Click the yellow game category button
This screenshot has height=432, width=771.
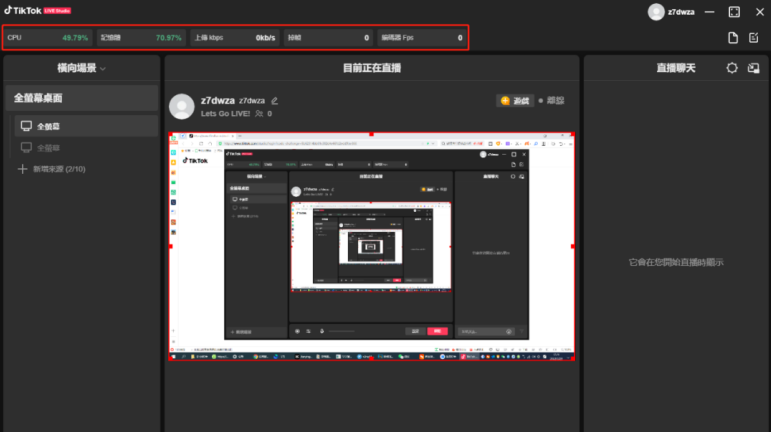tap(515, 101)
